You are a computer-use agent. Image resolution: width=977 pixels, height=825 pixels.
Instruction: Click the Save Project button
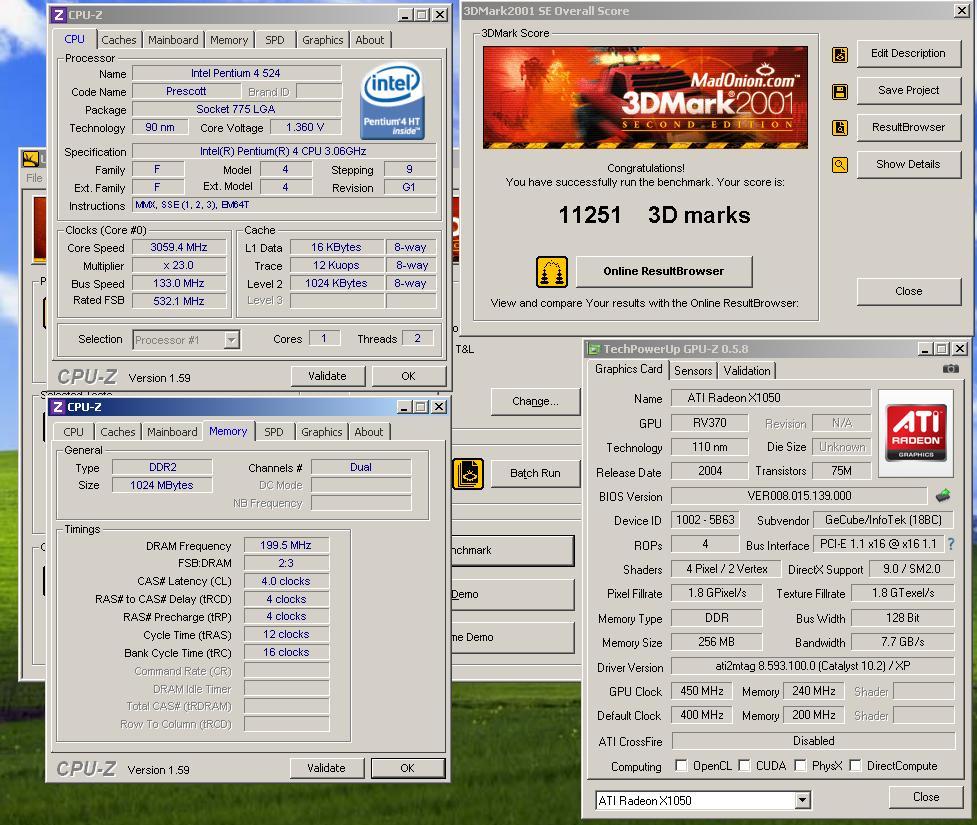pos(908,90)
